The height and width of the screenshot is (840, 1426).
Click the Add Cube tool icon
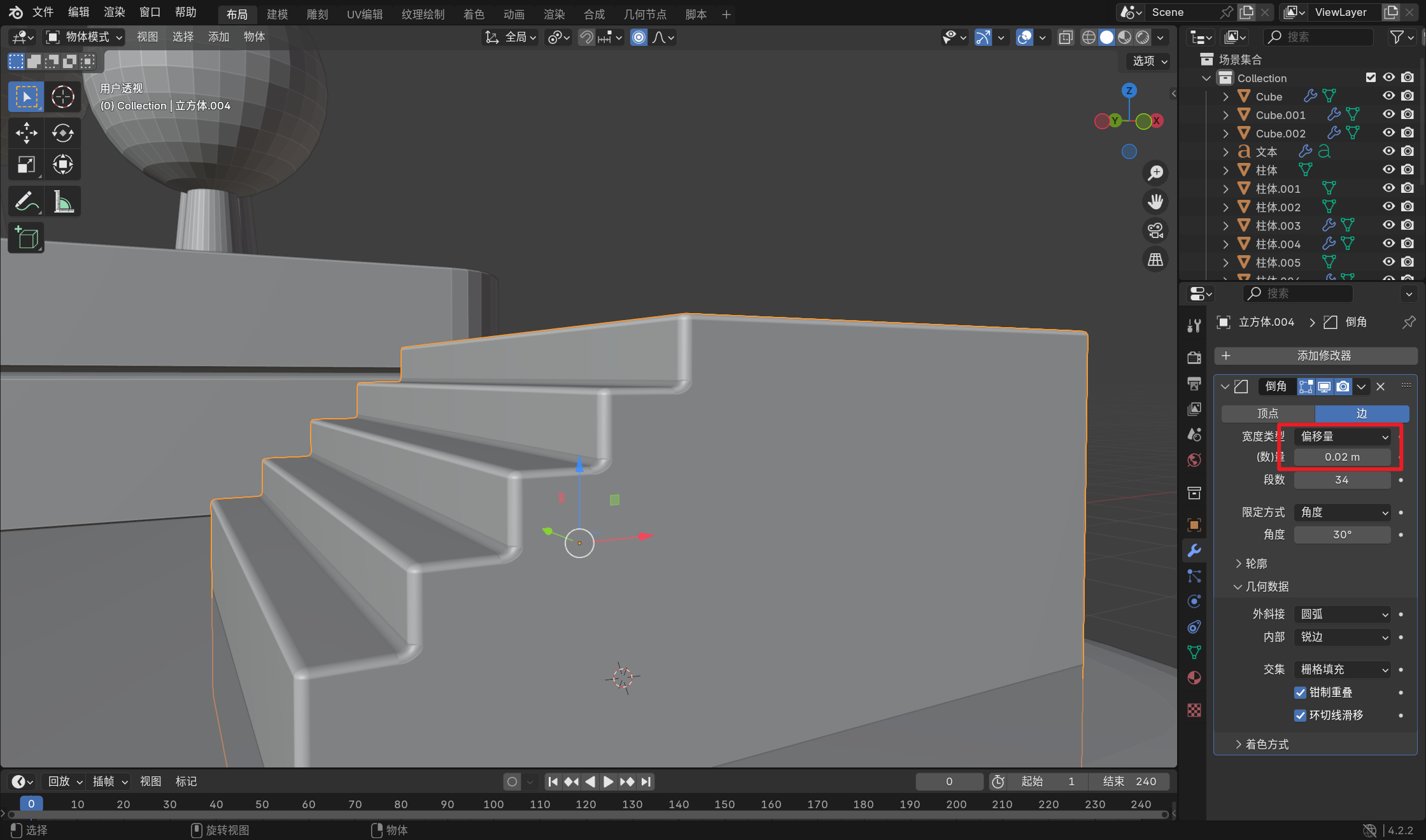pos(26,238)
